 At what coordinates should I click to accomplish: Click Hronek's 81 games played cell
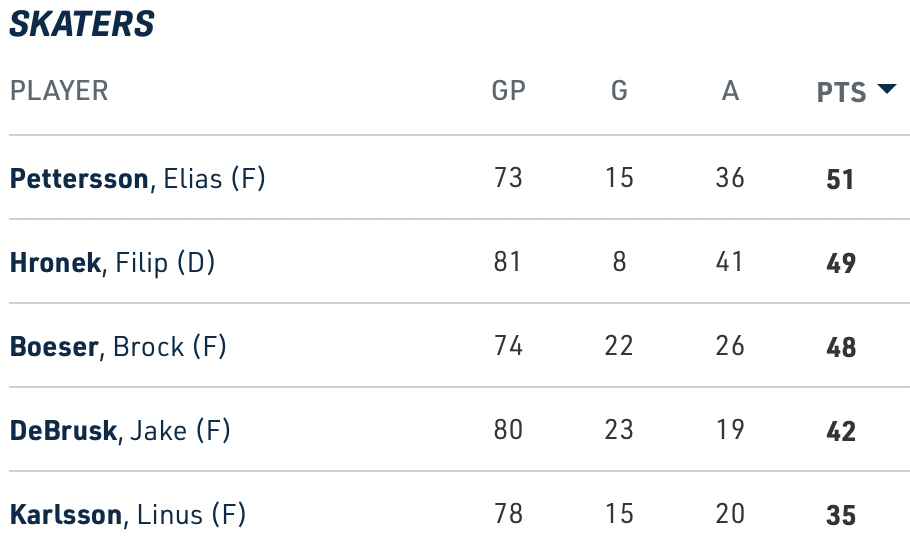coord(508,263)
